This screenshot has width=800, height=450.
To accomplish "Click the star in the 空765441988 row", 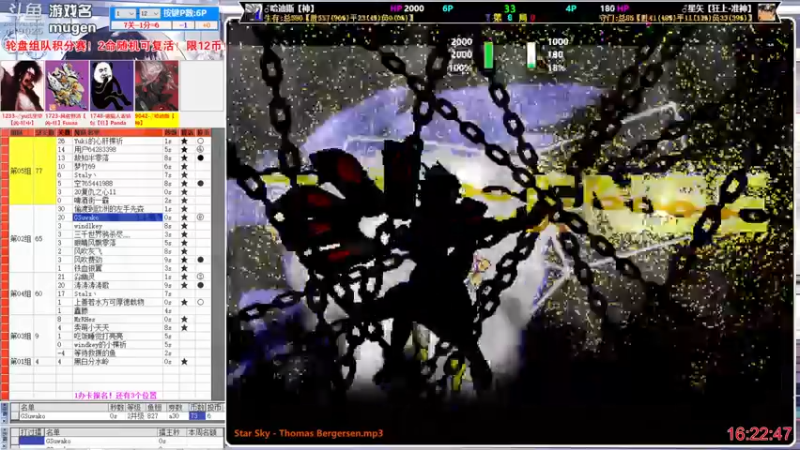I will click(x=185, y=183).
